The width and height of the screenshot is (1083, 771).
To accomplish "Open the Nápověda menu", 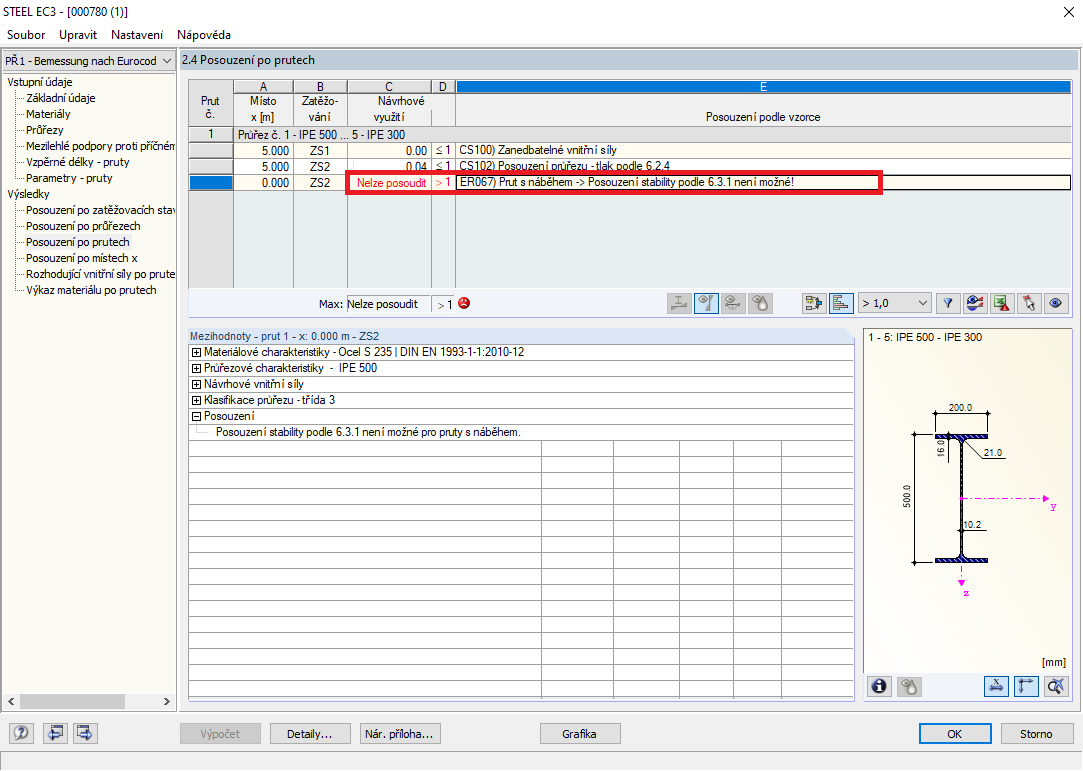I will click(204, 35).
